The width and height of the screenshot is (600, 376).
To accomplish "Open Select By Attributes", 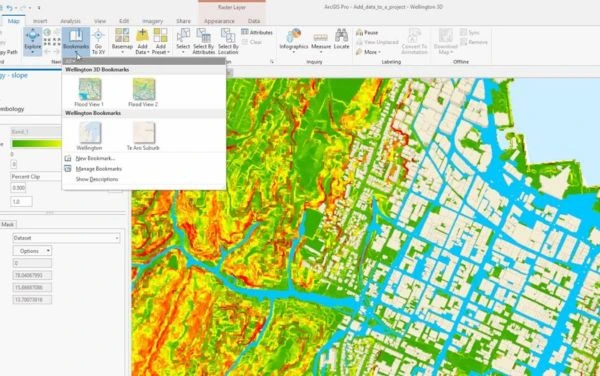I will tap(203, 41).
